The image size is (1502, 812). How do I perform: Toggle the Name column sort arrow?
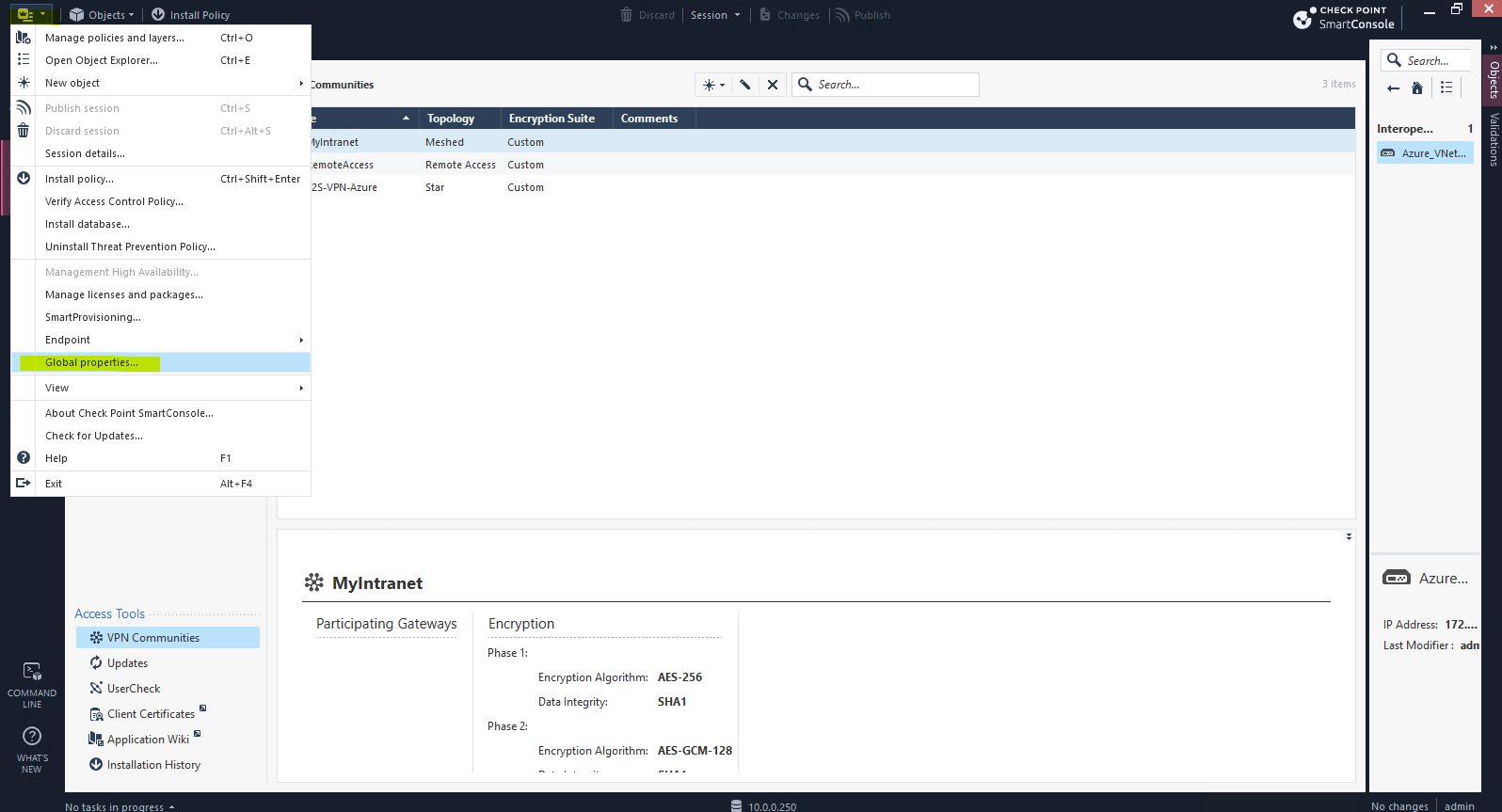click(x=406, y=119)
